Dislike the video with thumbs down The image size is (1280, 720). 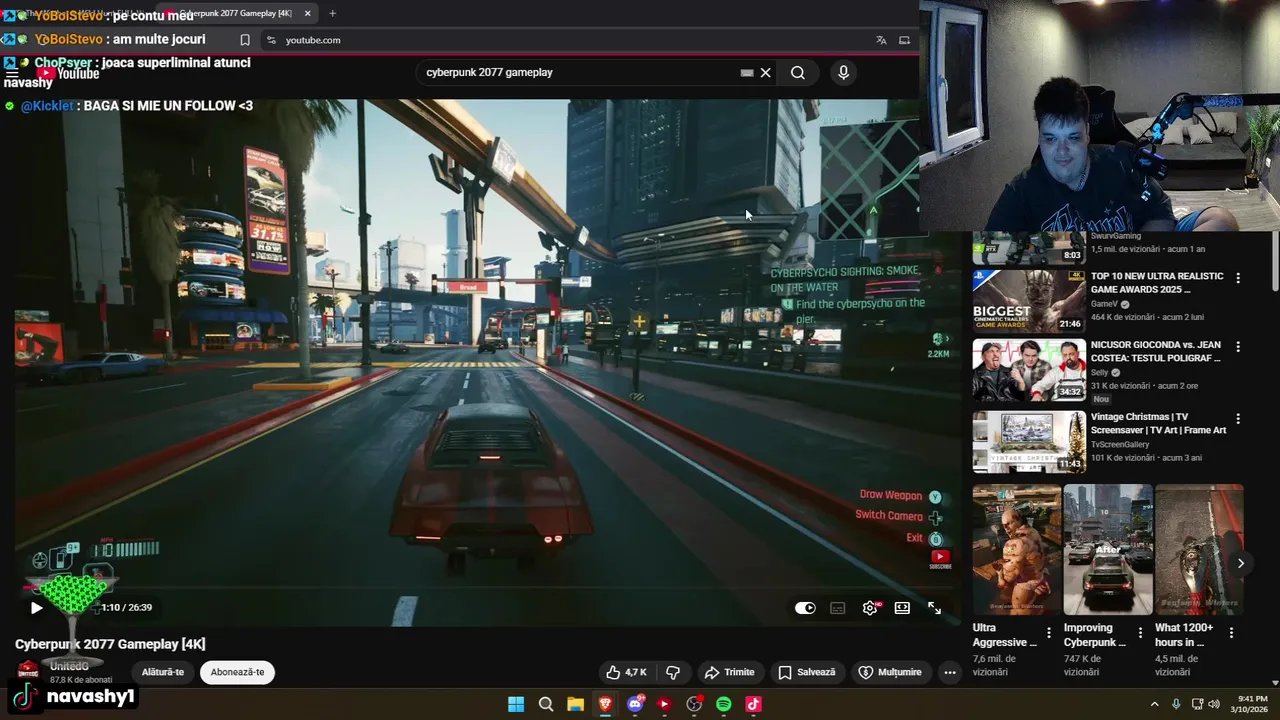[x=673, y=672]
